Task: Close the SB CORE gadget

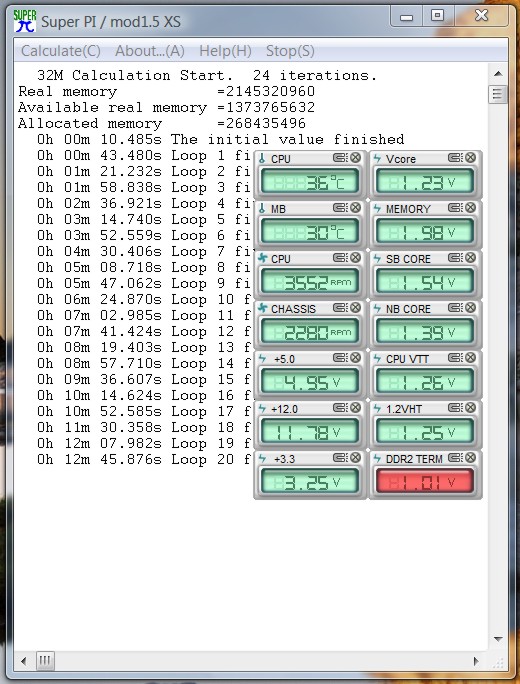Action: (470, 258)
